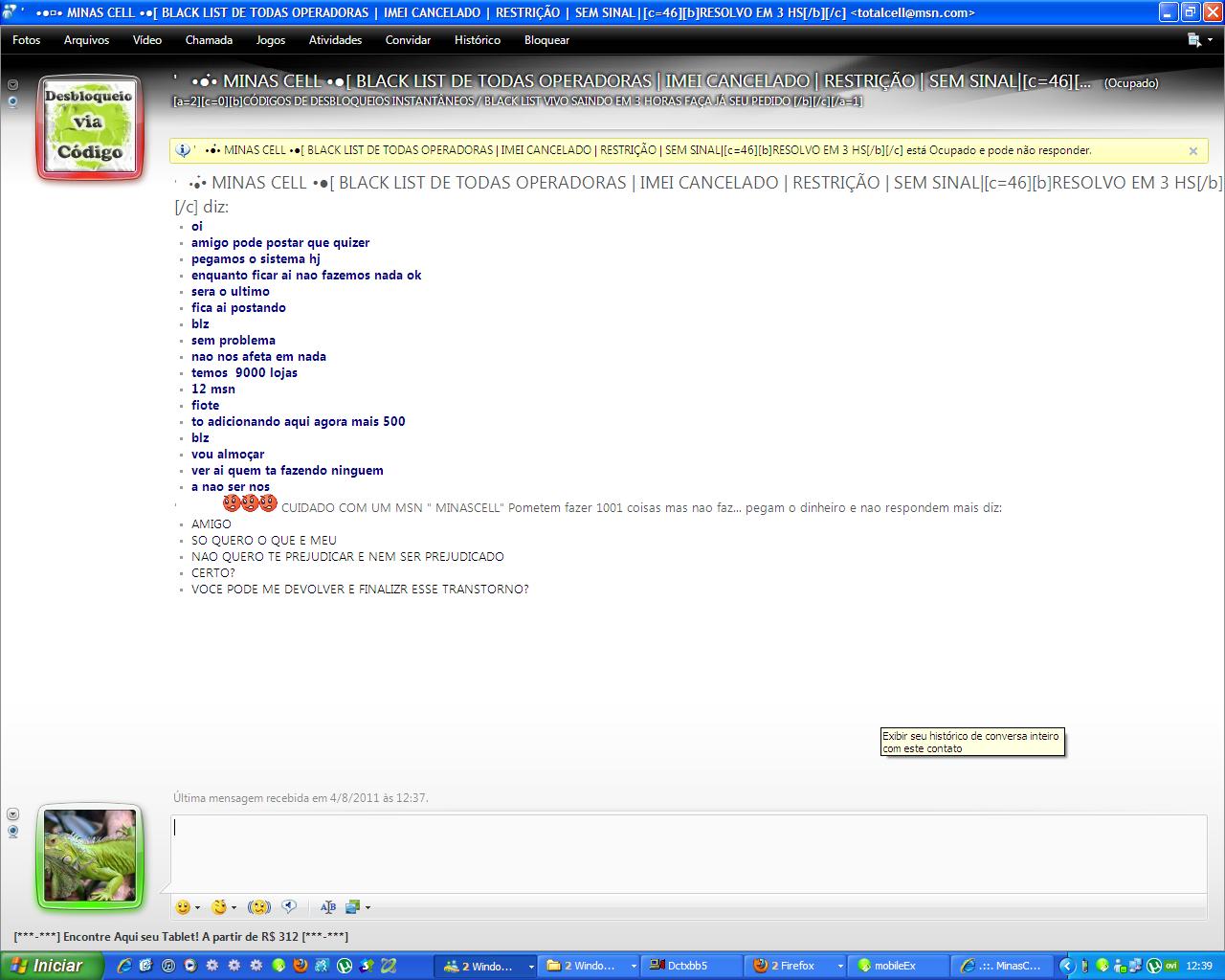Show hidden tray icons with the chevron
This screenshot has width=1225, height=980.
pyautogui.click(x=1067, y=966)
